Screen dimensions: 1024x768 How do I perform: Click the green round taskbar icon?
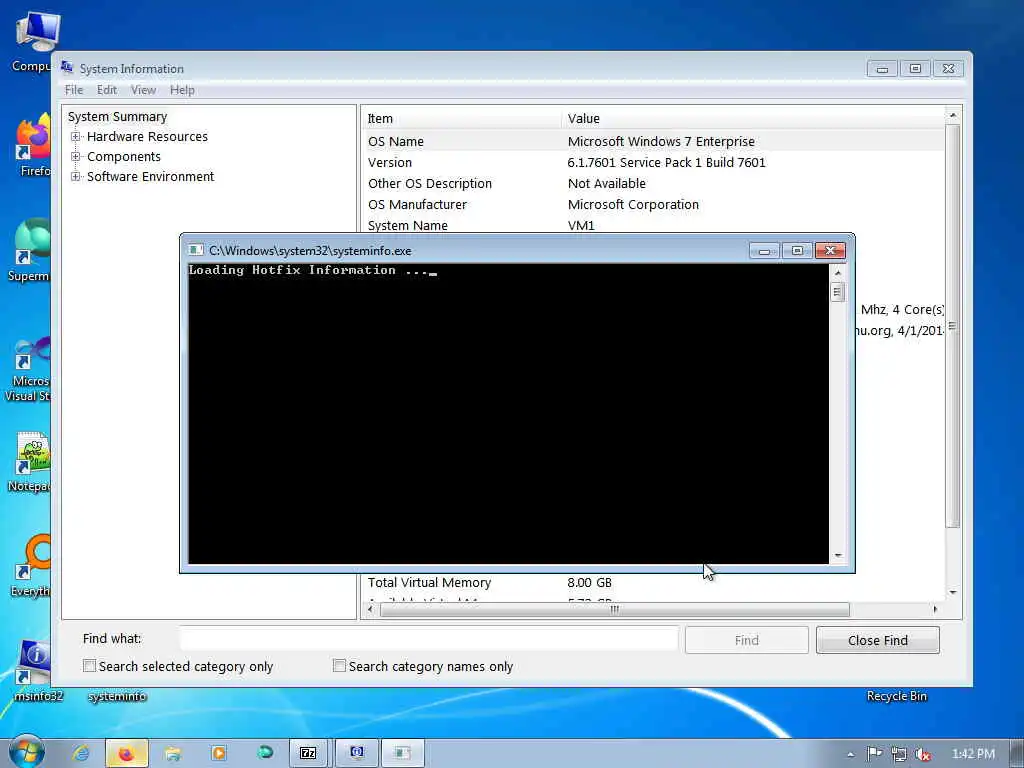264,753
